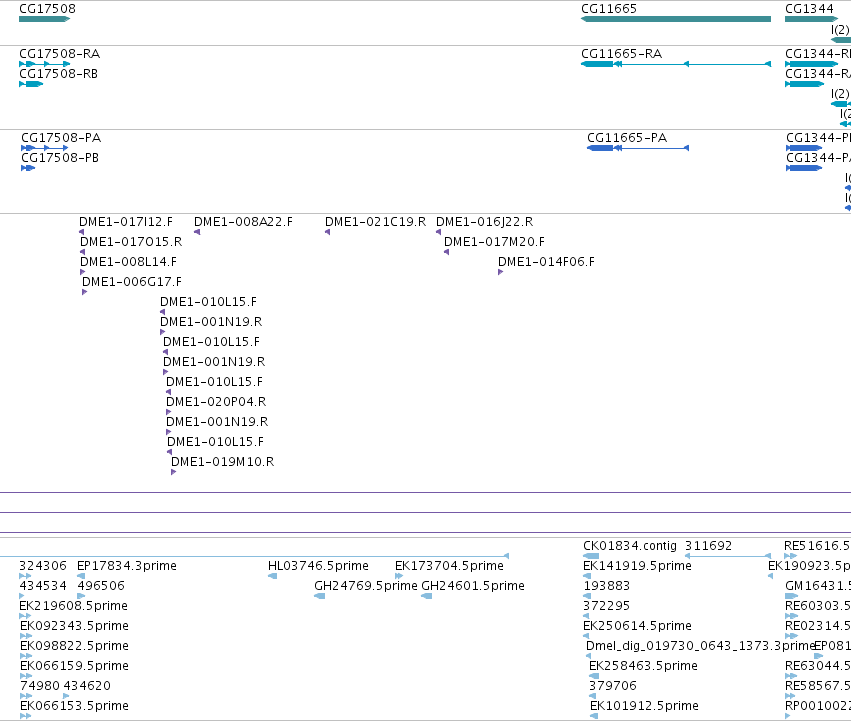This screenshot has width=851, height=721.
Task: Click EST 379706
Action: tap(592, 696)
